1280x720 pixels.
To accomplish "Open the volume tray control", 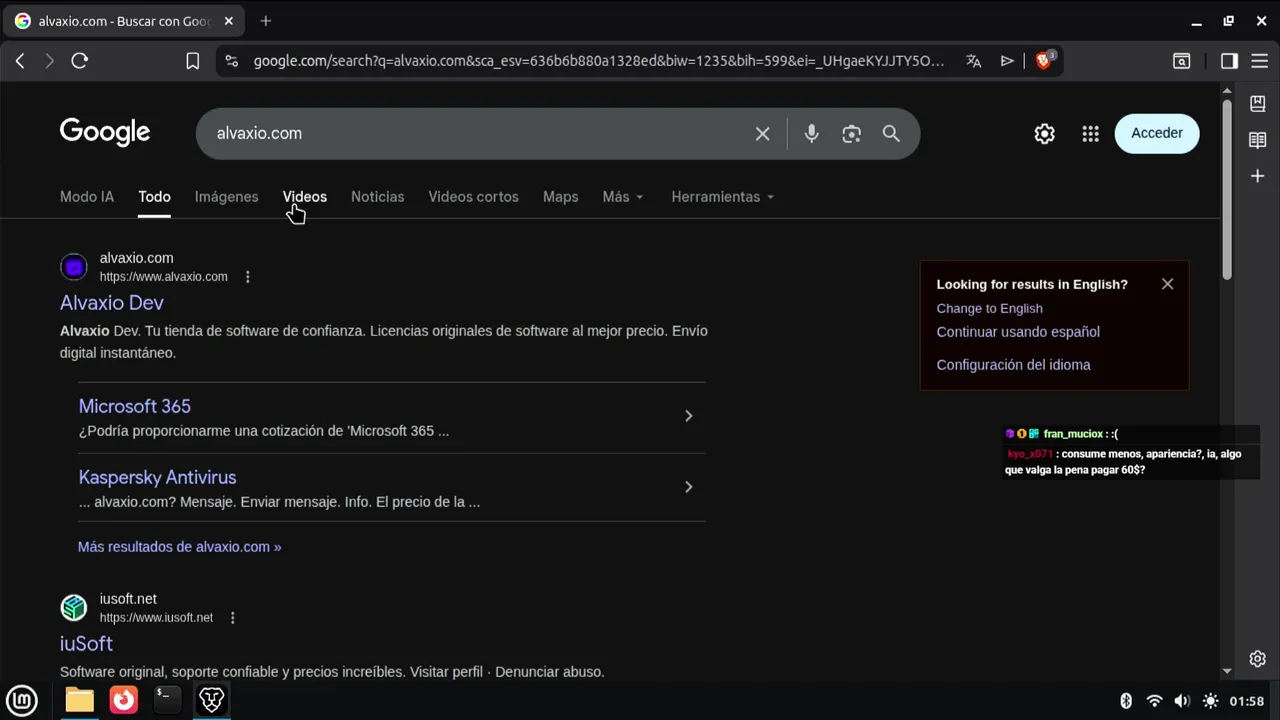I will point(1182,701).
